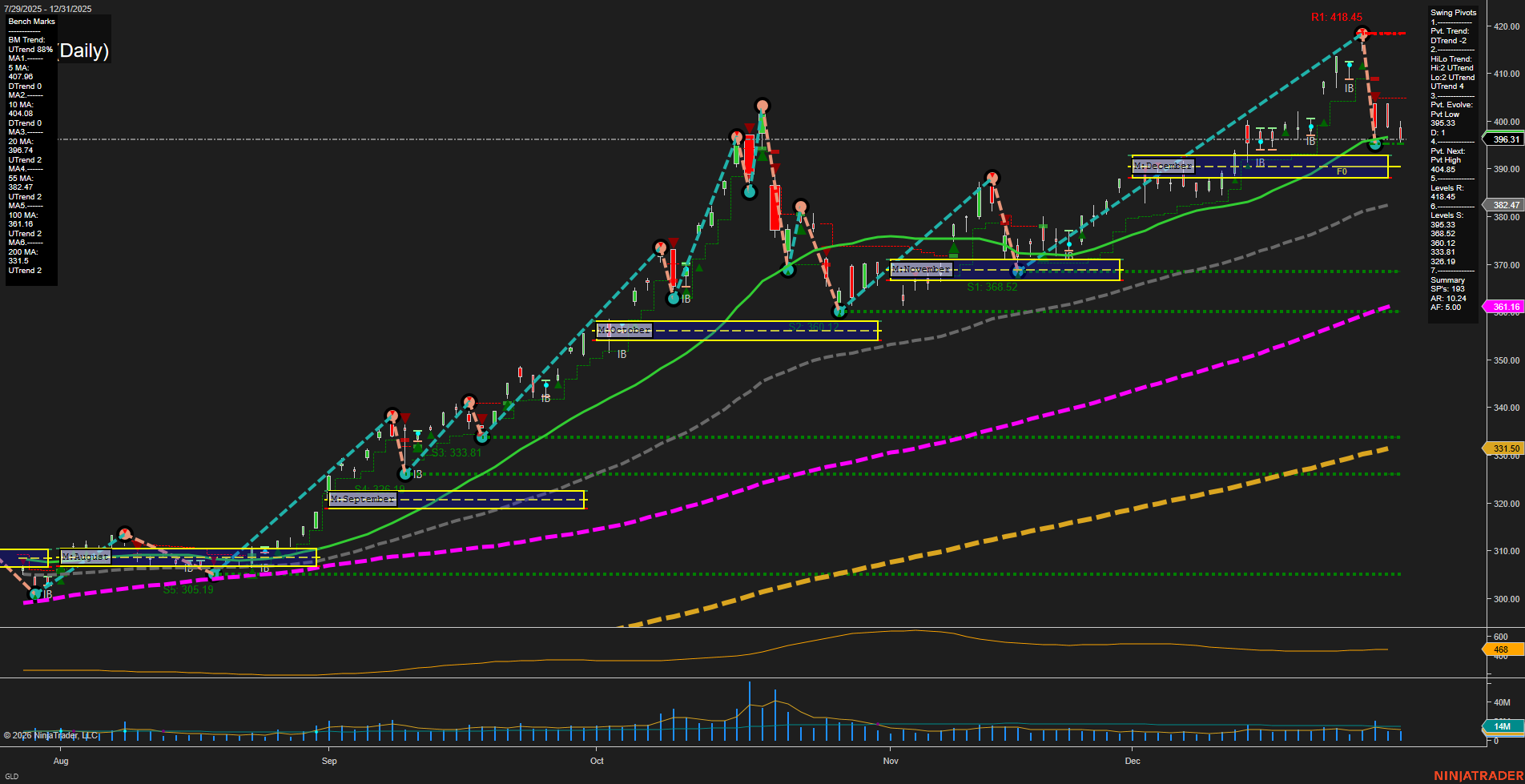Click the S1: 368.52 support label

[x=993, y=287]
